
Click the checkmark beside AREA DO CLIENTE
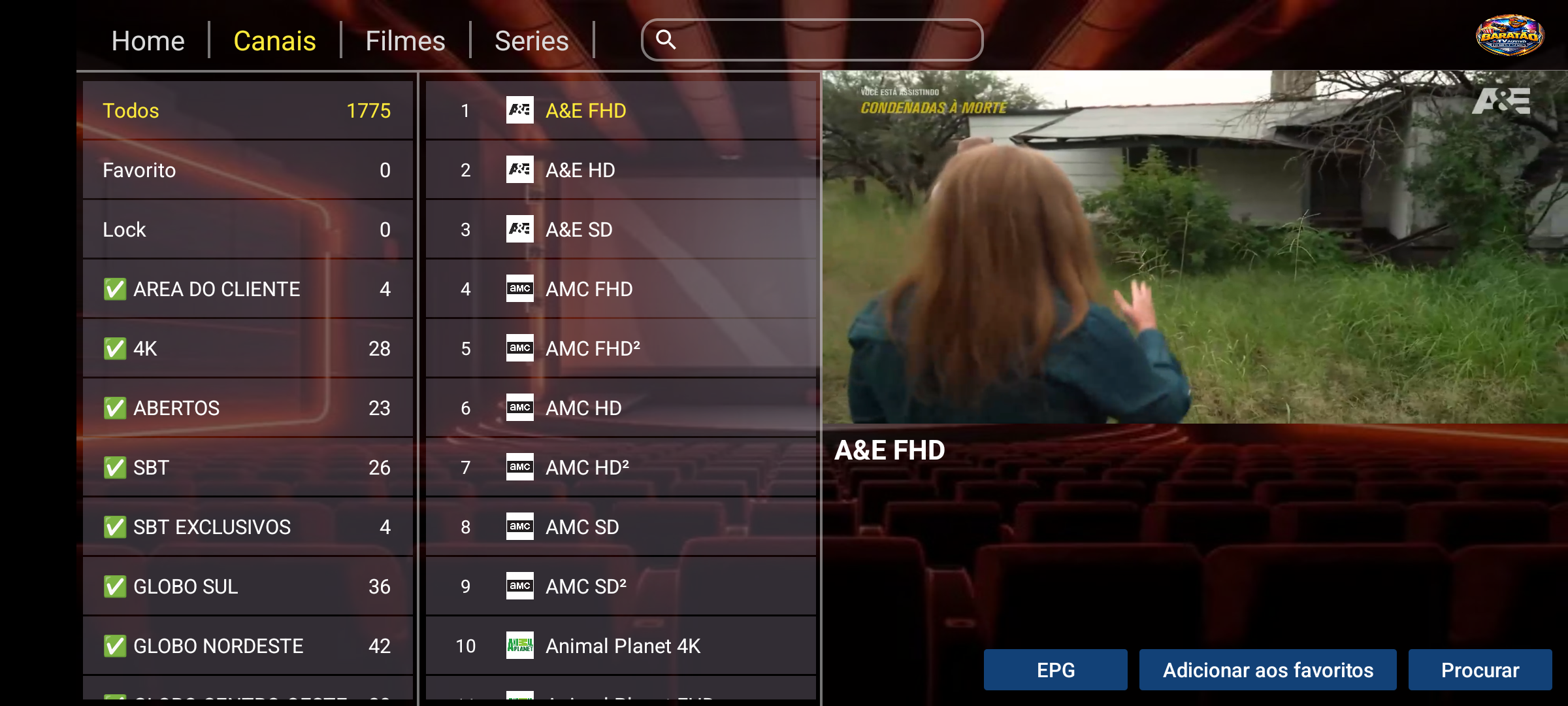click(x=114, y=289)
